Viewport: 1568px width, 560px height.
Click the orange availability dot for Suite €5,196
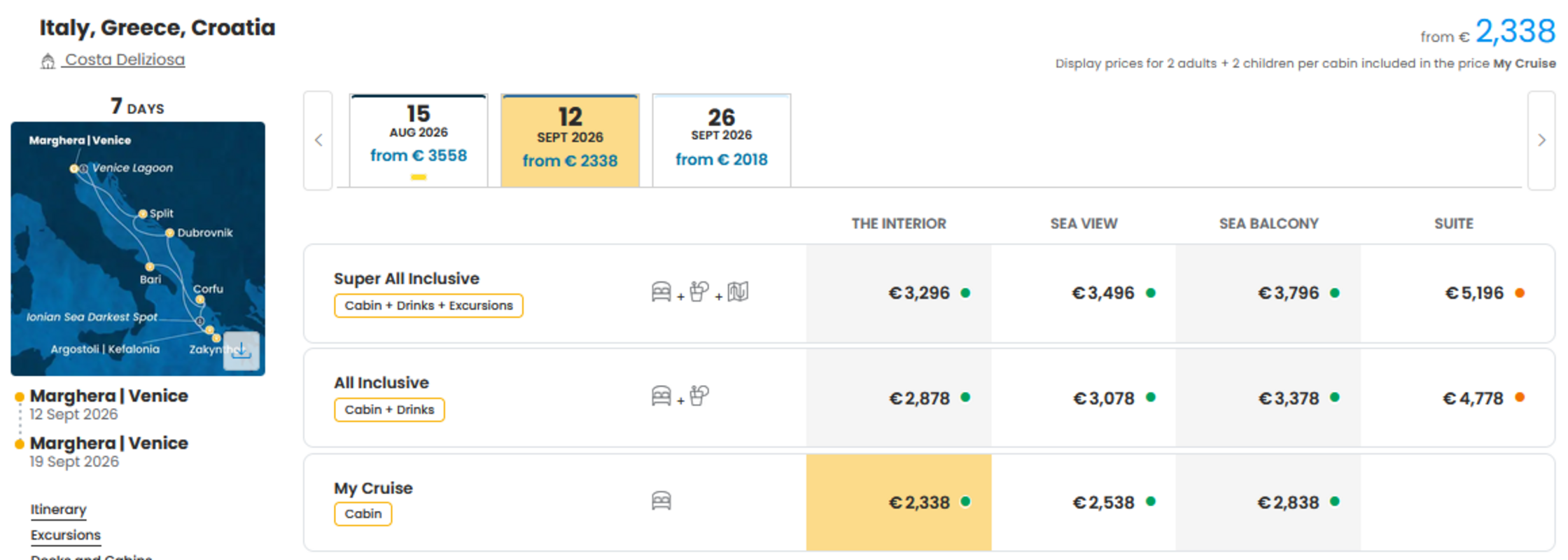tap(1520, 293)
